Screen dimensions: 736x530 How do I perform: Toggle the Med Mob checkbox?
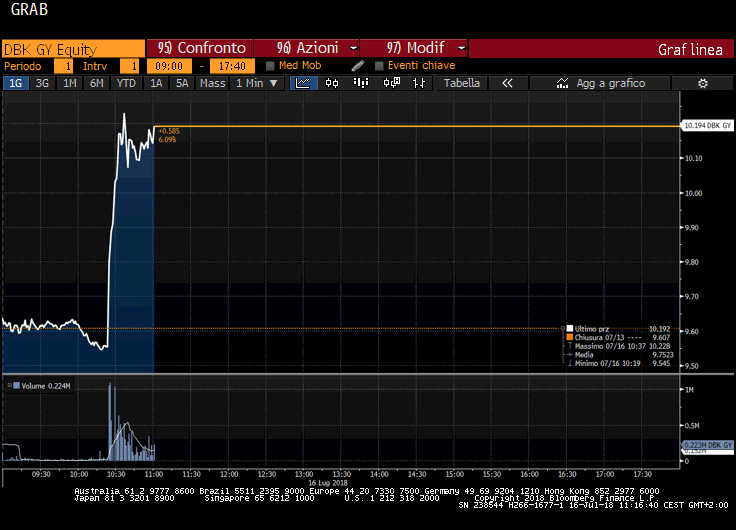click(270, 66)
